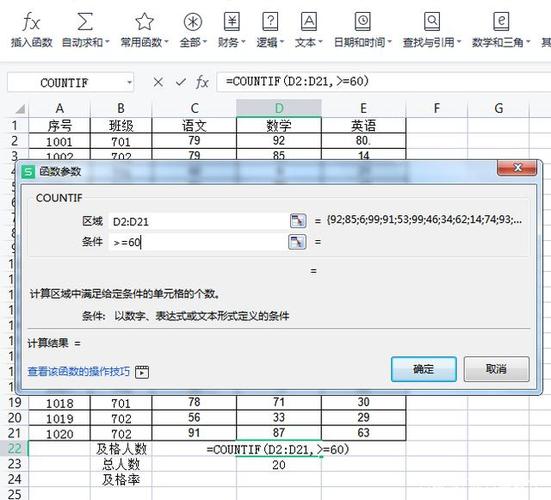551x500 pixels.
Task: Select column D header
Action: 279,108
